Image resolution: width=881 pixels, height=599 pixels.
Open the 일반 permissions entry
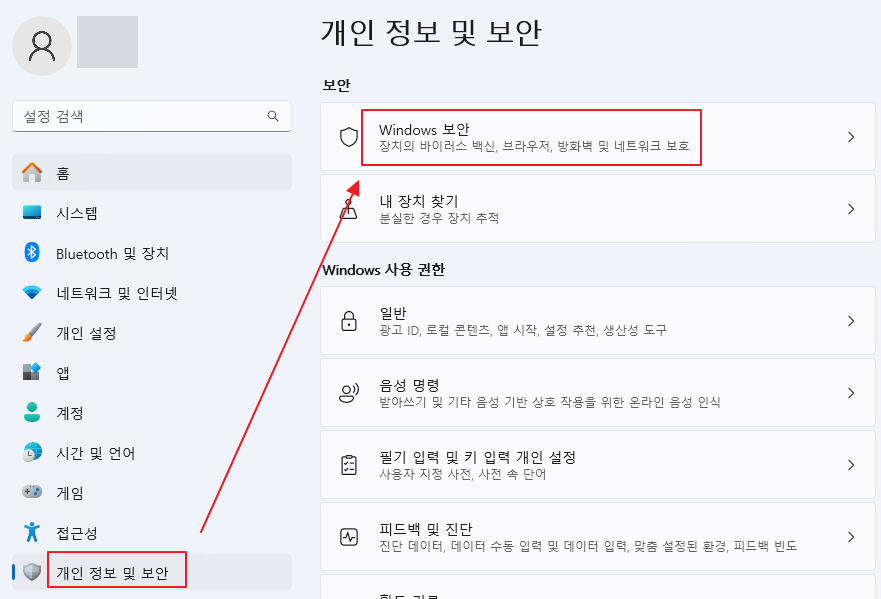[x=598, y=321]
